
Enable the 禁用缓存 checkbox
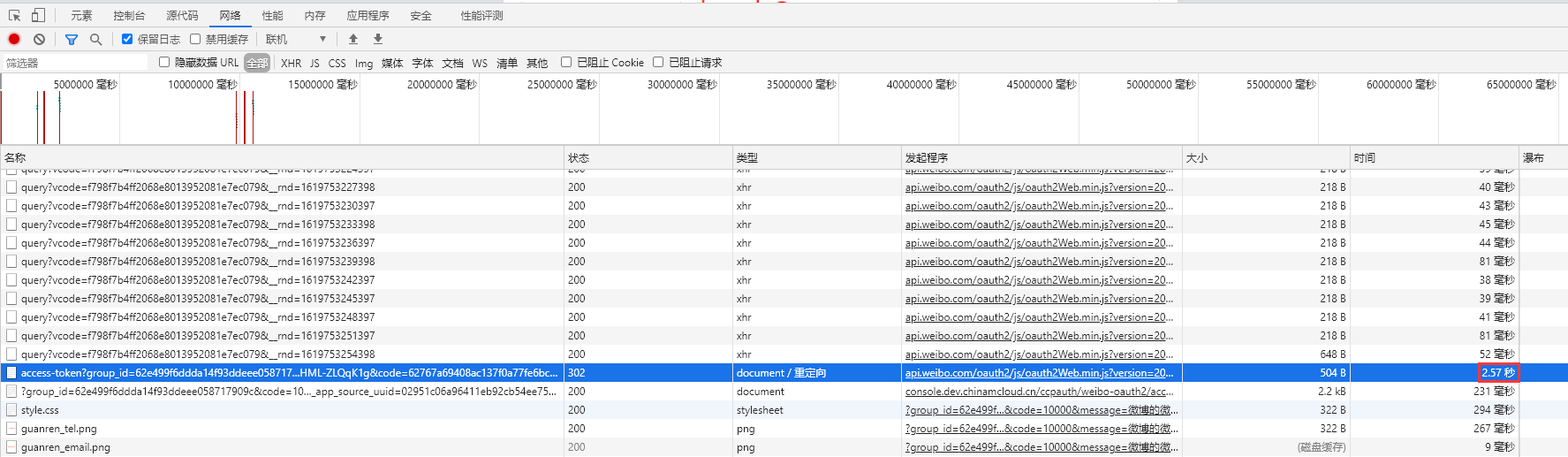click(x=195, y=39)
